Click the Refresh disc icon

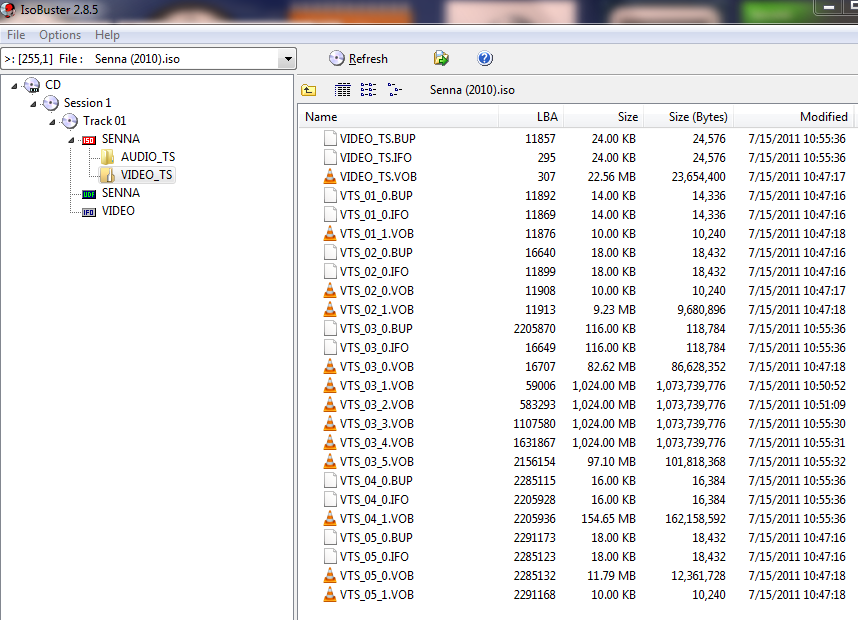(337, 59)
